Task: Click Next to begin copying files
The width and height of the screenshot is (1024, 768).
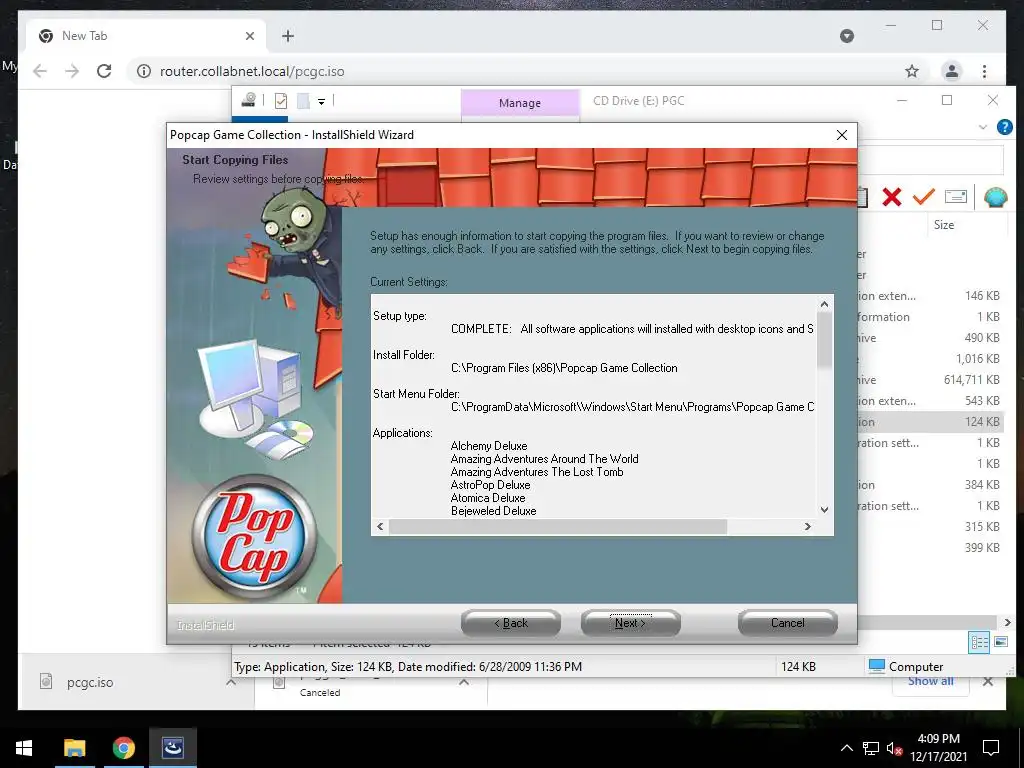Action: pyautogui.click(x=630, y=623)
